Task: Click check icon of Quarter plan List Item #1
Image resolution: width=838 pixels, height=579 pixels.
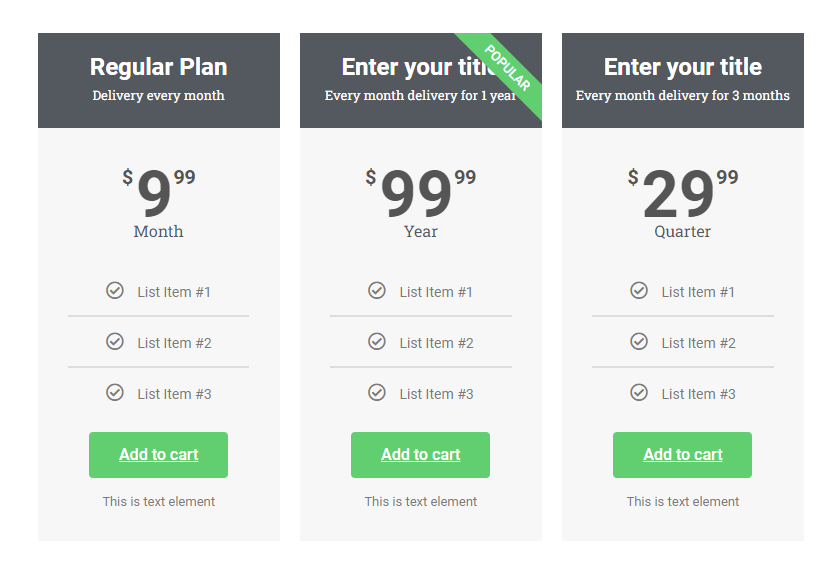Action: 639,290
